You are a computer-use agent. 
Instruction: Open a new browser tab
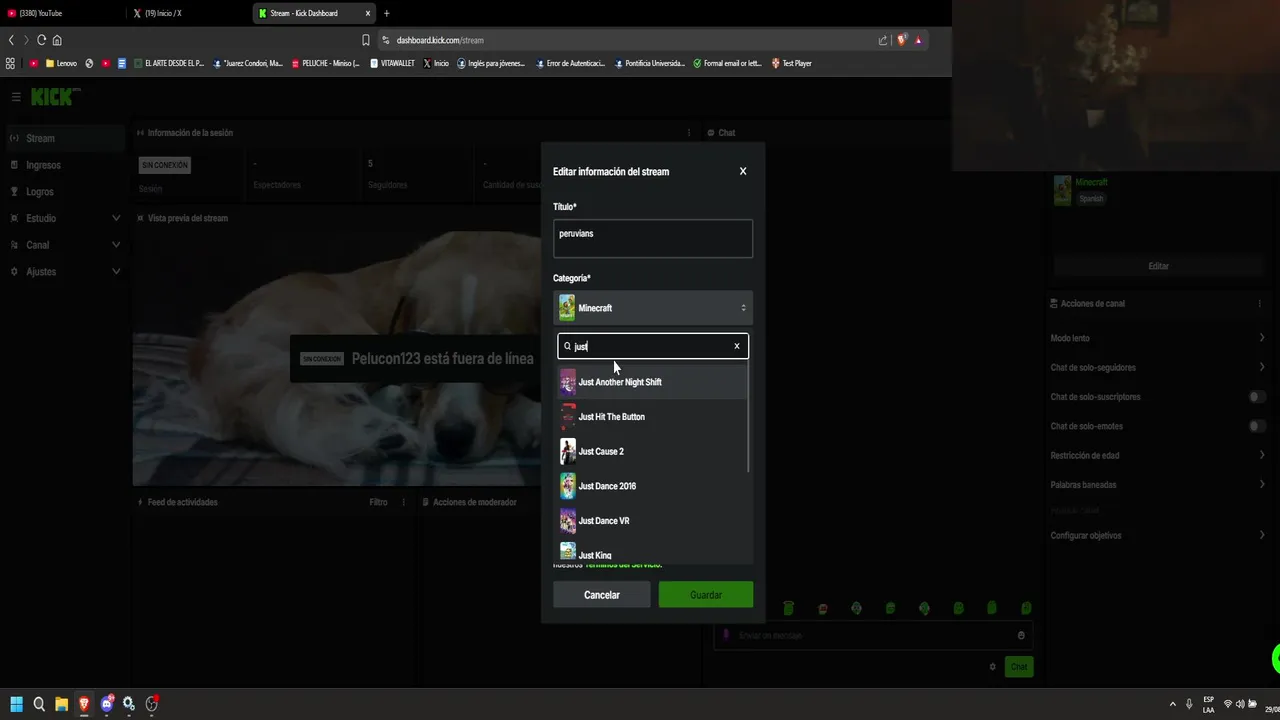coord(387,13)
